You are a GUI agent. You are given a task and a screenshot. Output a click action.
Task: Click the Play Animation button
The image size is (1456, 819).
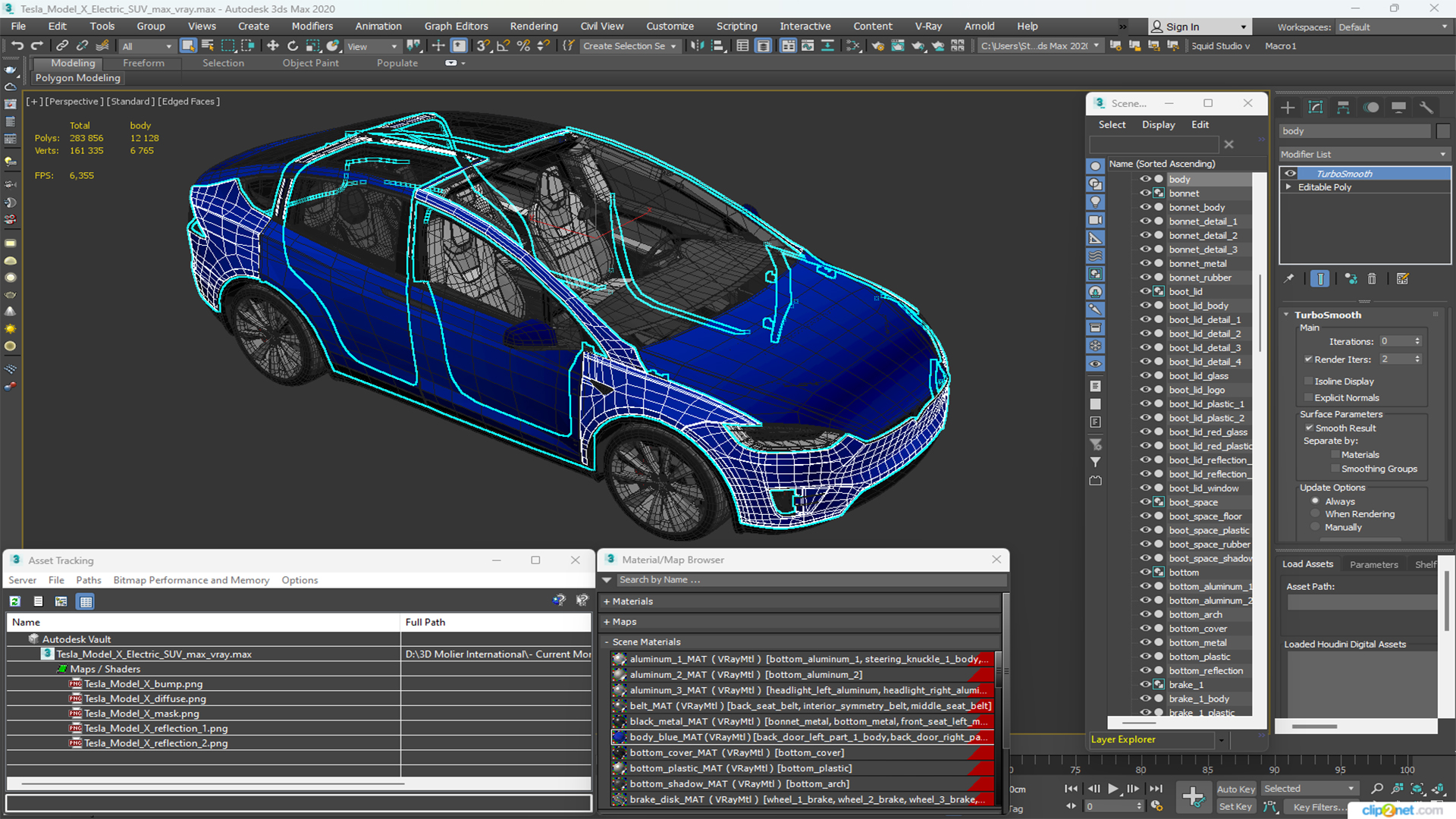pyautogui.click(x=1112, y=789)
